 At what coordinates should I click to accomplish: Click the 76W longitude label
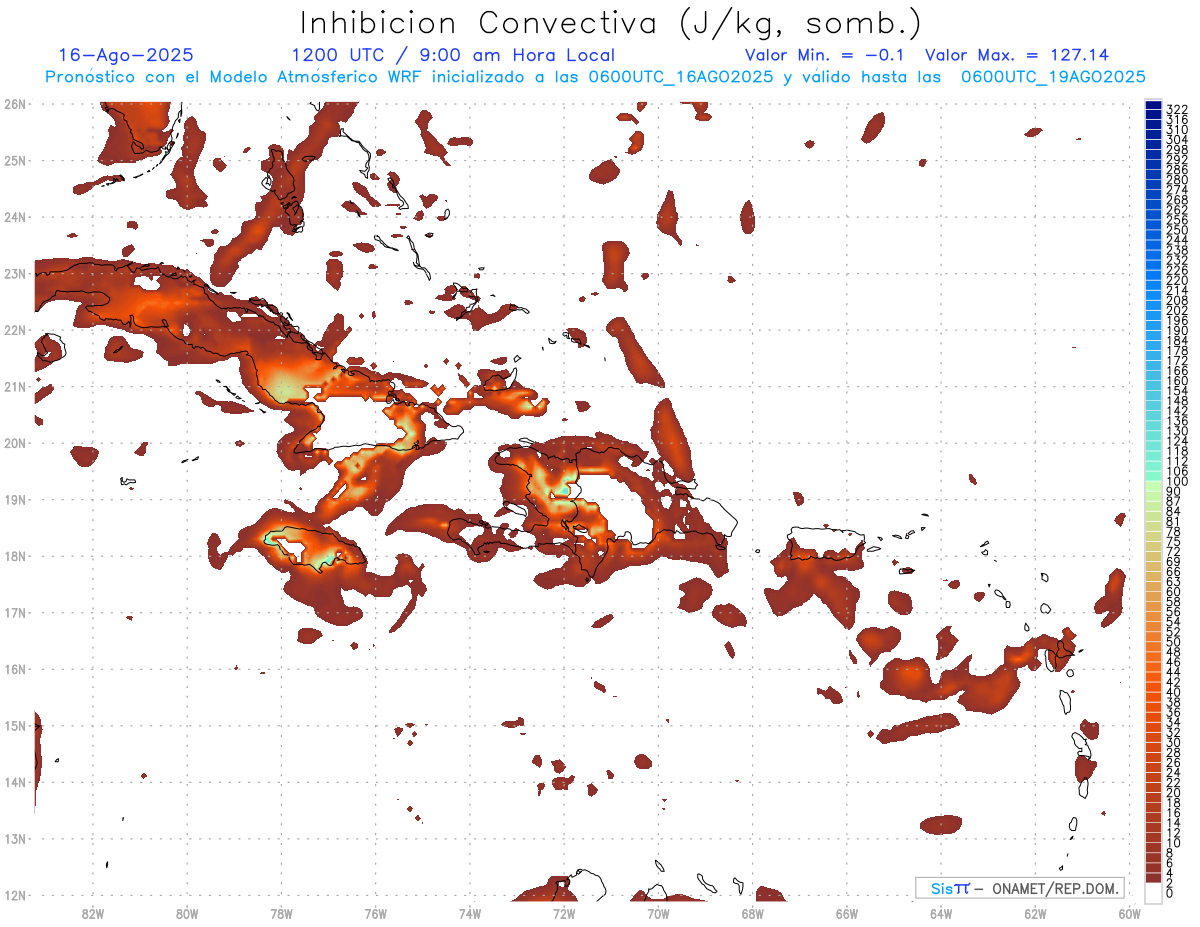pos(375,913)
